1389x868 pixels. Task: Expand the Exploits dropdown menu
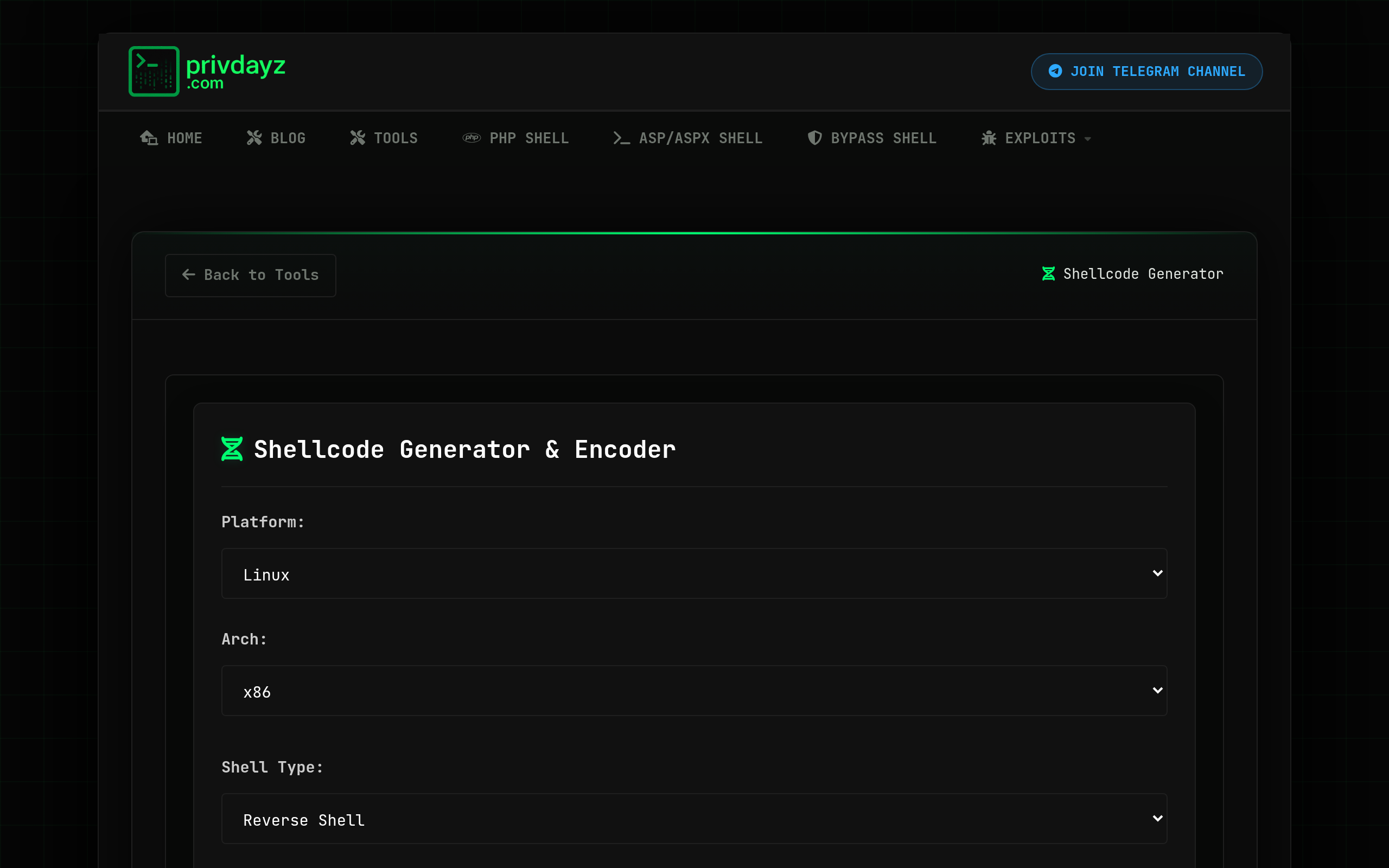[x=1036, y=138]
